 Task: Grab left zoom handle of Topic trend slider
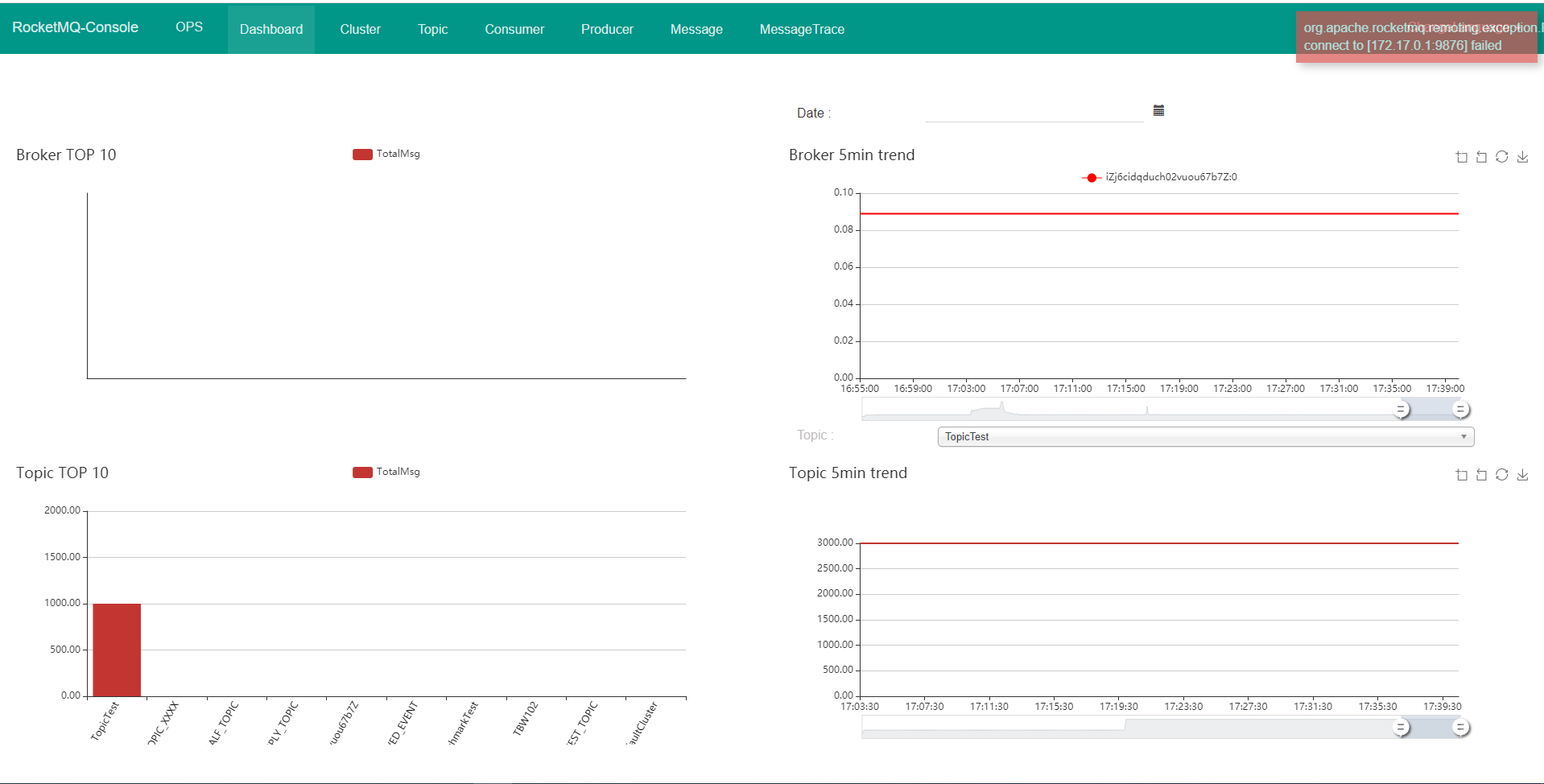1401,728
